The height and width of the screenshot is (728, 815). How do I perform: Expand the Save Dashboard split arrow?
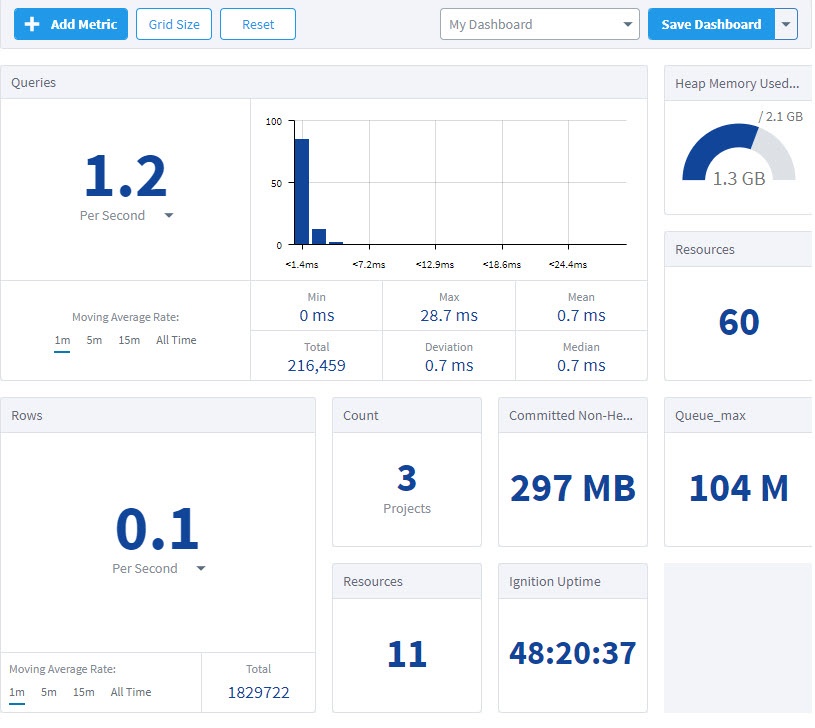pos(787,24)
